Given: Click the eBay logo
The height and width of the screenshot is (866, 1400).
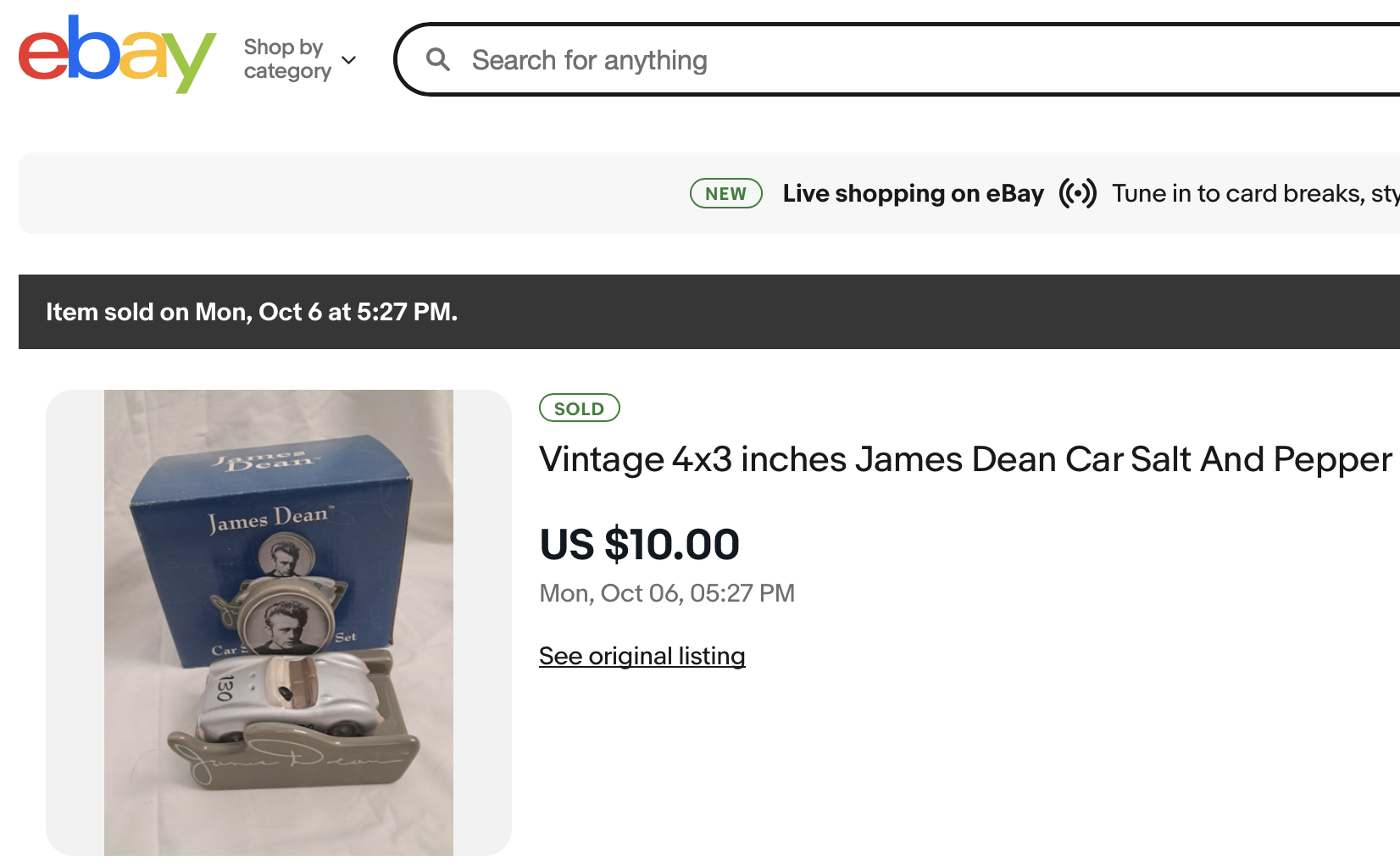Looking at the screenshot, I should click(x=117, y=55).
